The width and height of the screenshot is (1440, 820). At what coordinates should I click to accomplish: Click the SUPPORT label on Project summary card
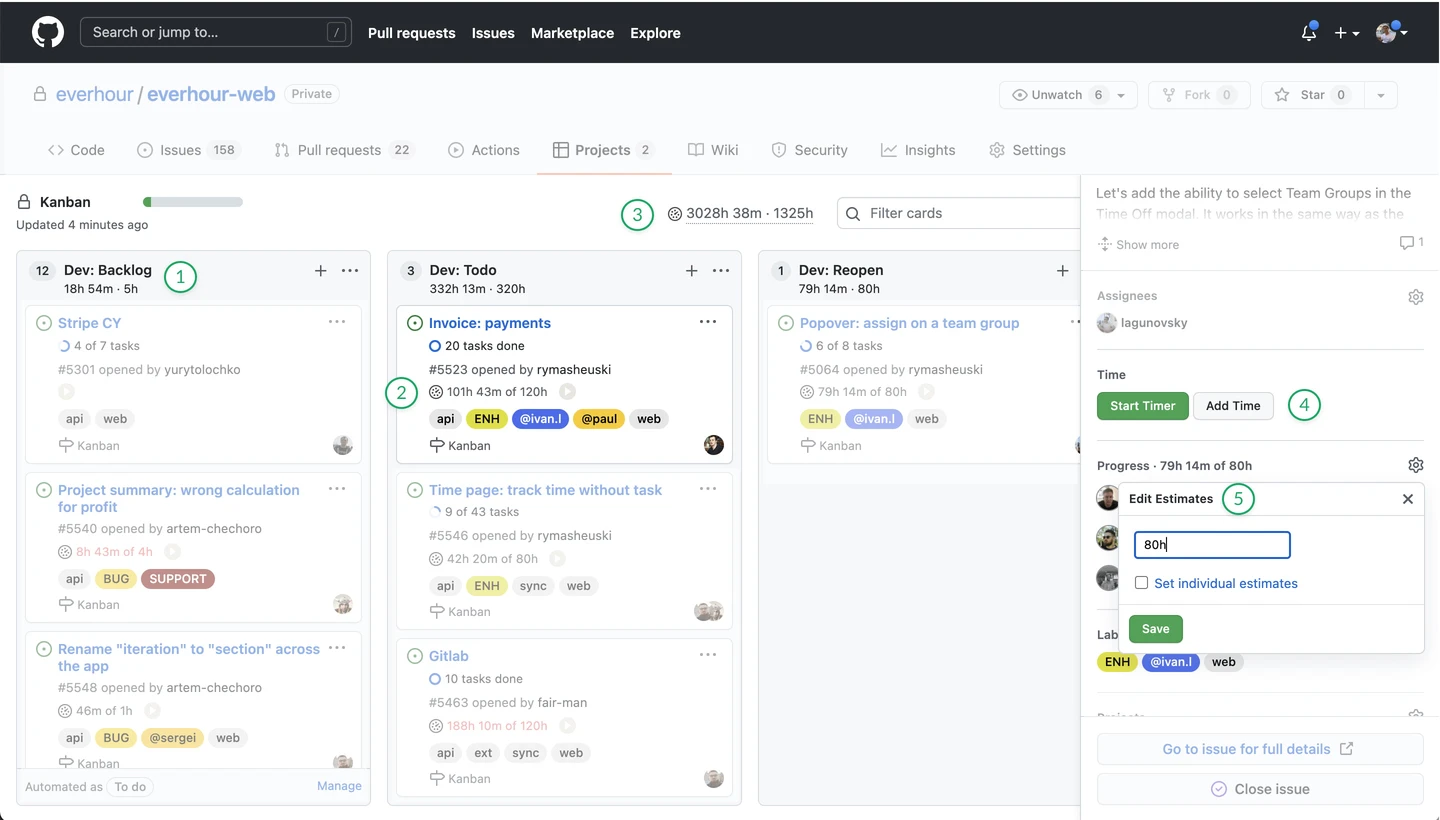pyautogui.click(x=178, y=579)
